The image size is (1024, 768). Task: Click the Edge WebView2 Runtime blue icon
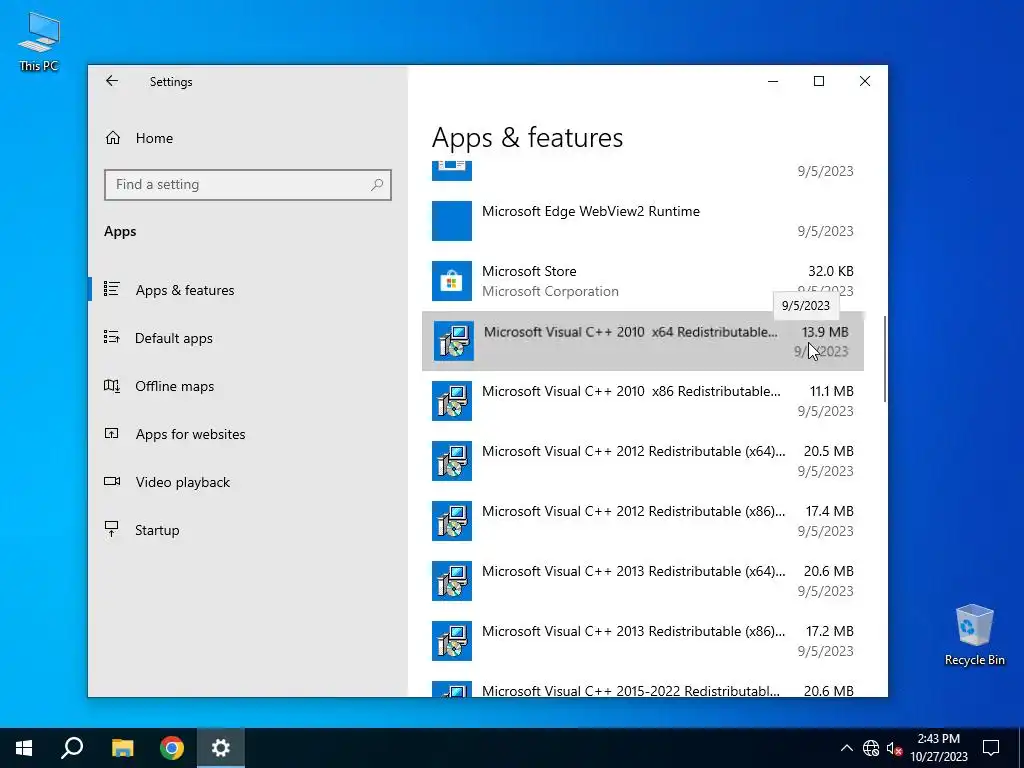[x=452, y=221]
